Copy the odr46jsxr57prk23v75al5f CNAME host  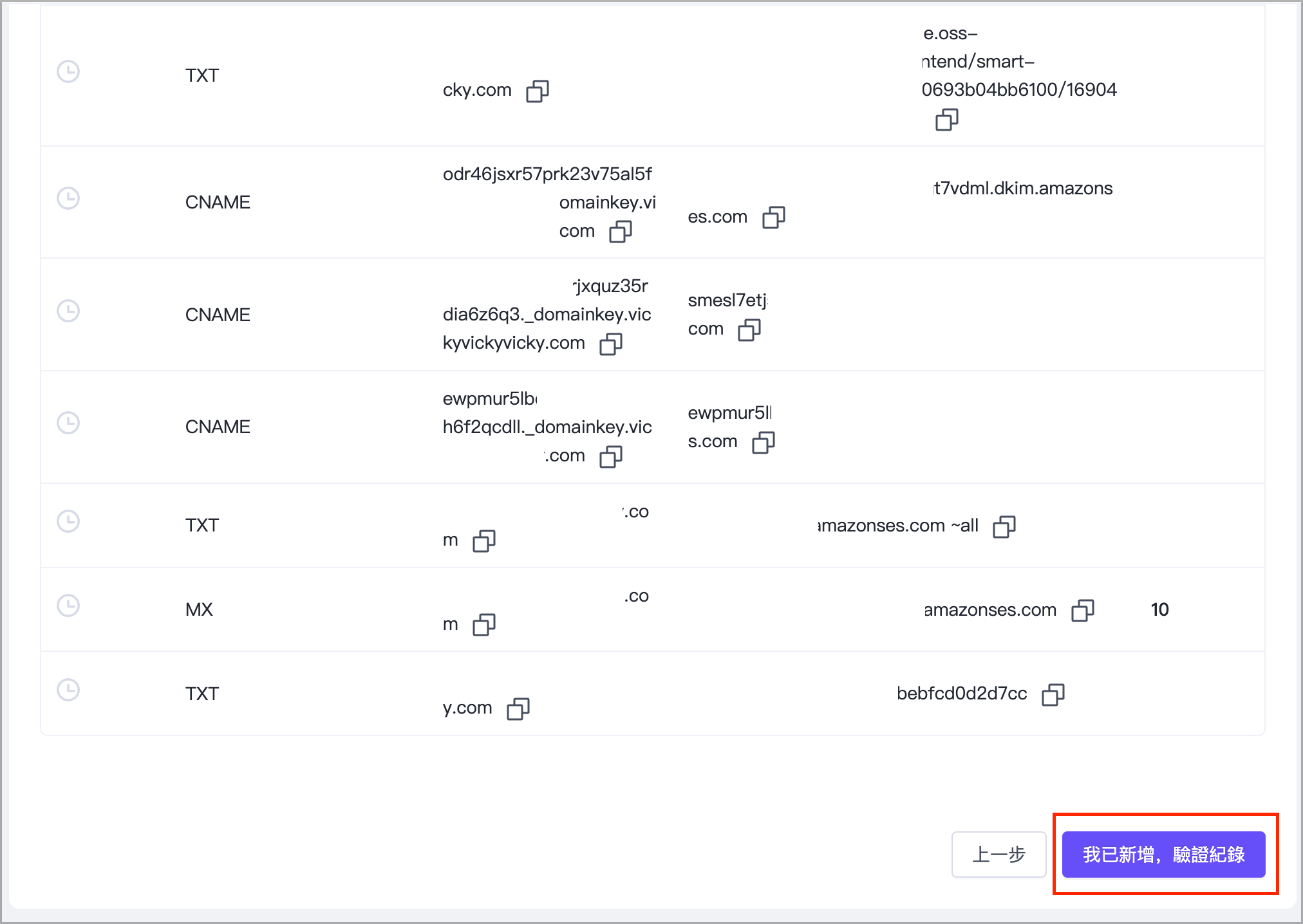coord(621,232)
